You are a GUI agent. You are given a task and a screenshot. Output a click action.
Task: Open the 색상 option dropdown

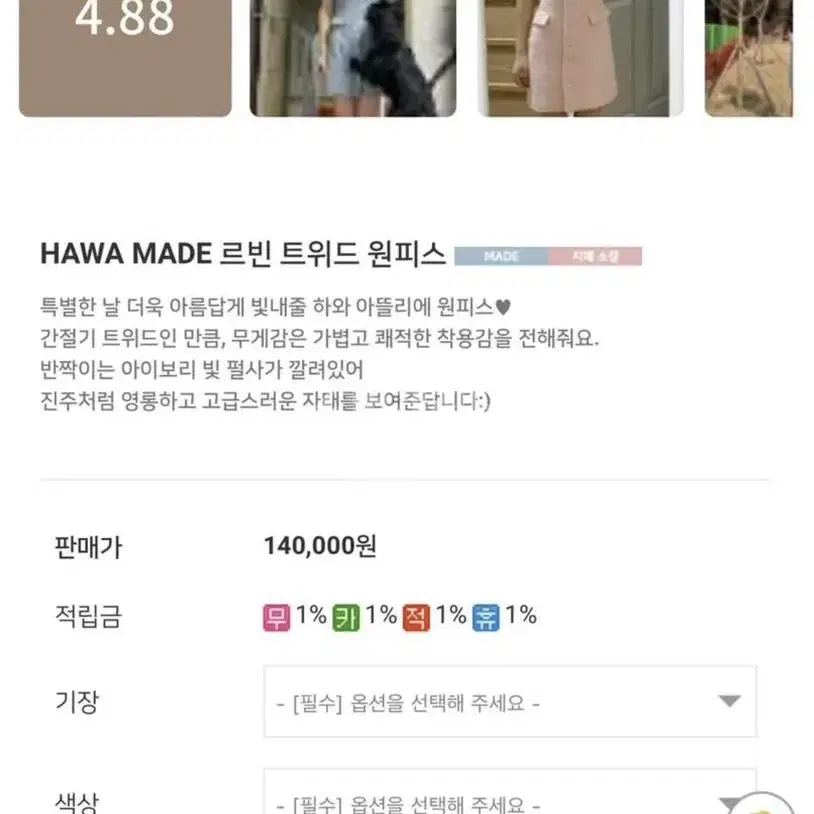(510, 791)
